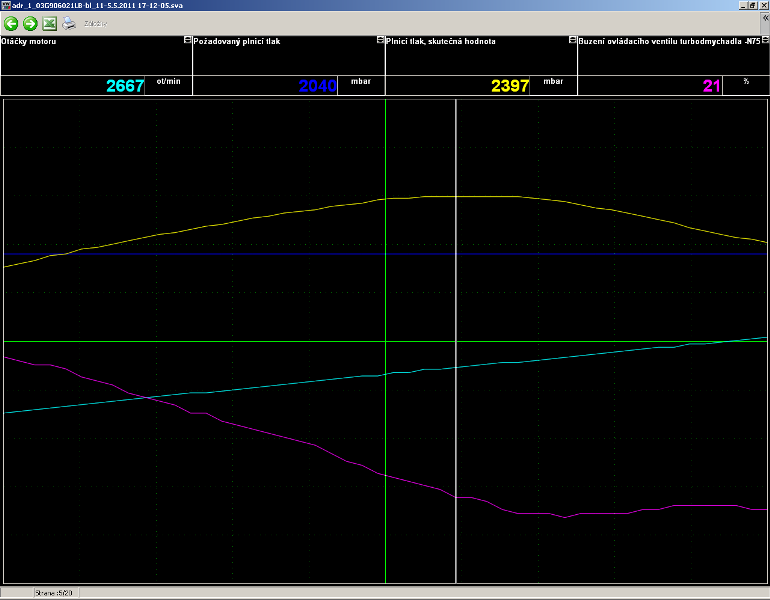The height and width of the screenshot is (600, 770).
Task: Select the Otáčky motoru label
Action: (28, 41)
